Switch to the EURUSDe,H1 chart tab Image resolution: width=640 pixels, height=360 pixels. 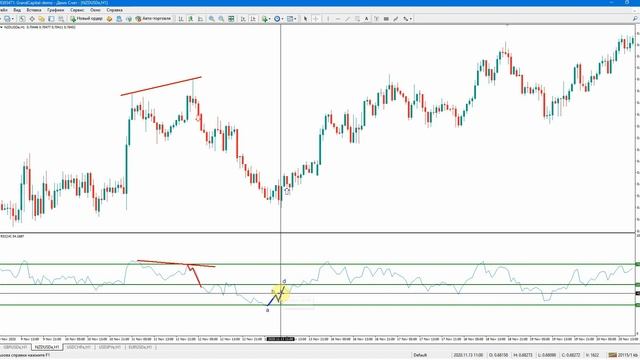tap(140, 347)
